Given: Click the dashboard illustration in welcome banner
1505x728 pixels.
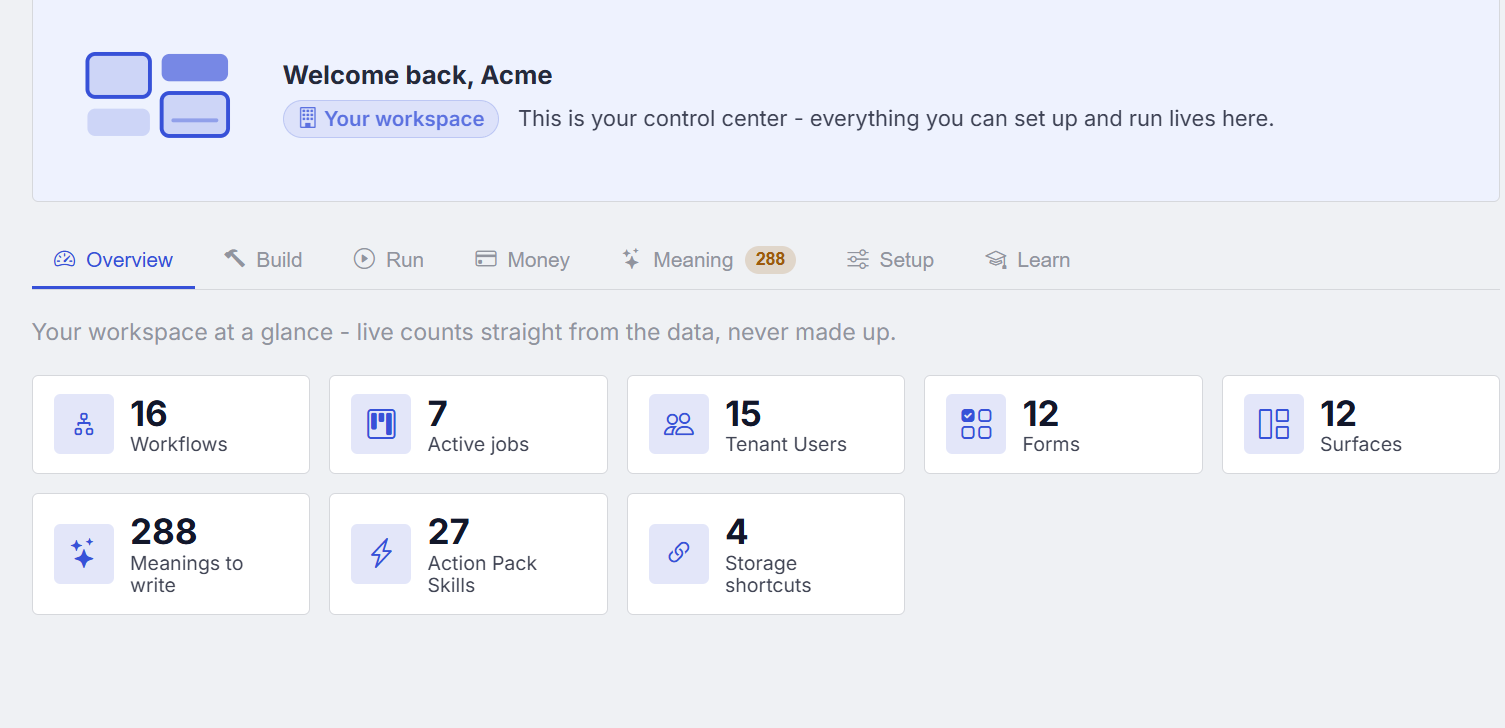Looking at the screenshot, I should pos(158,95).
